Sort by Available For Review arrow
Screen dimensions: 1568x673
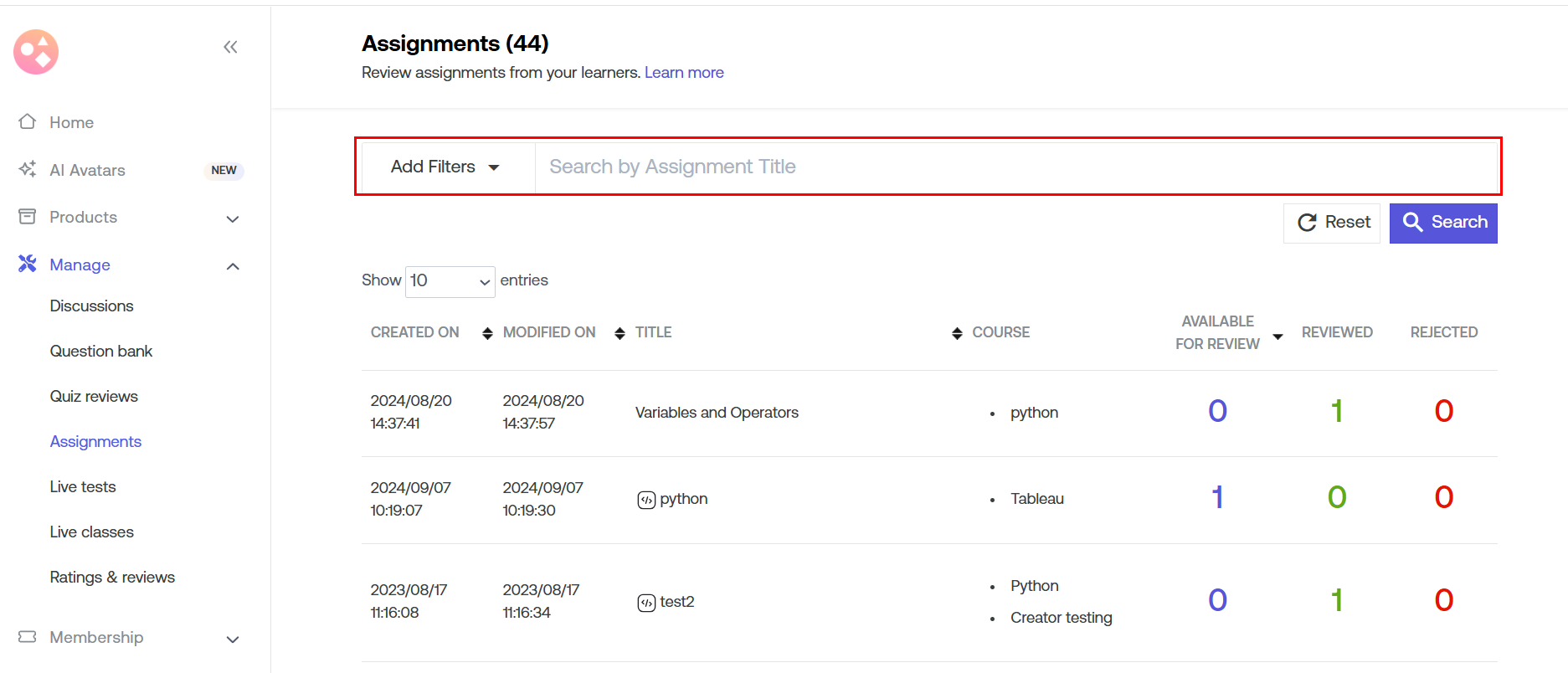(1278, 336)
